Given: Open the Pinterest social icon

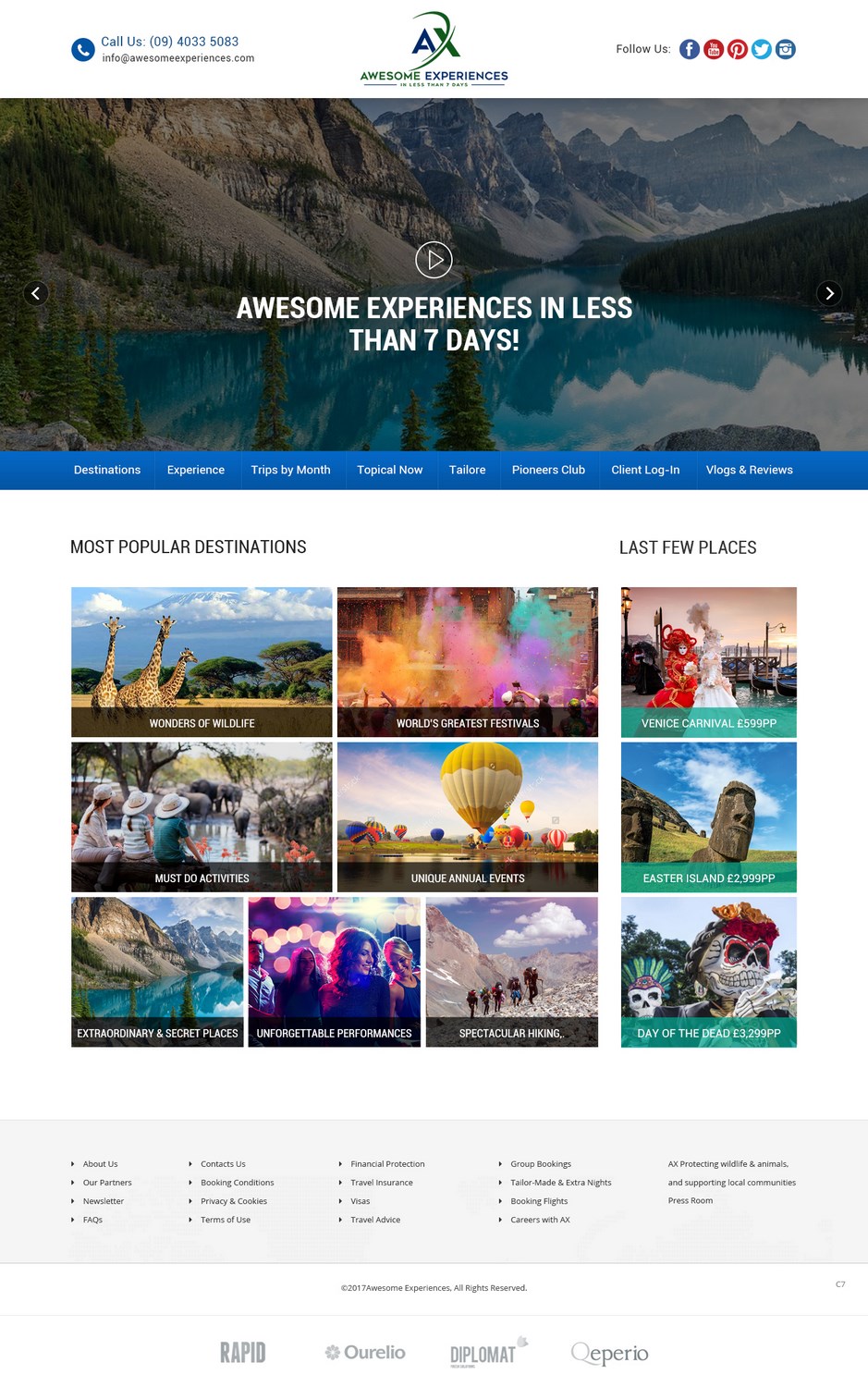Looking at the screenshot, I should pyautogui.click(x=738, y=49).
